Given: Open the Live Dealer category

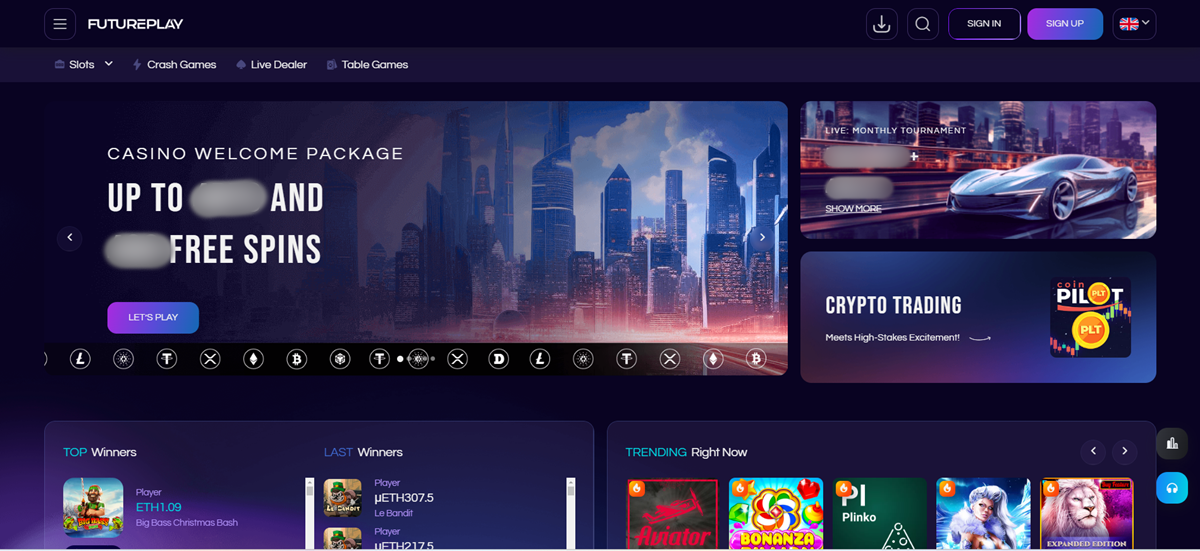Looking at the screenshot, I should click(271, 64).
